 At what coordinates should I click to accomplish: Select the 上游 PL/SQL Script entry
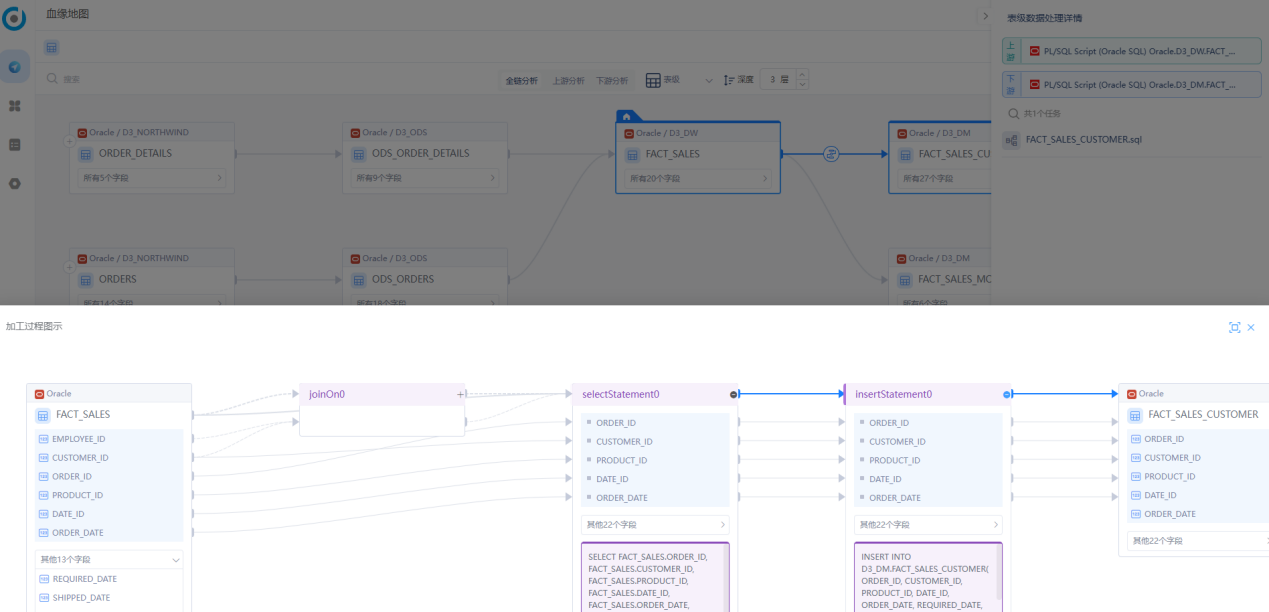click(1132, 51)
